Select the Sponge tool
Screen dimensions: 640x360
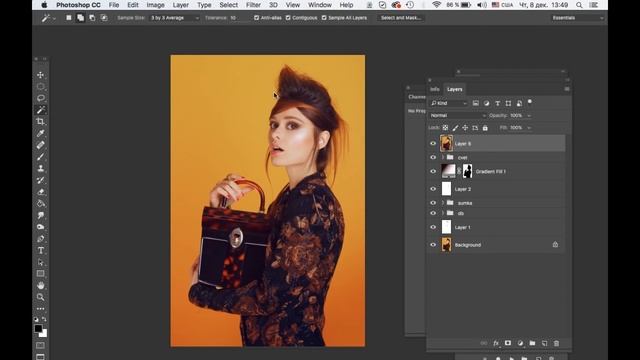click(40, 227)
